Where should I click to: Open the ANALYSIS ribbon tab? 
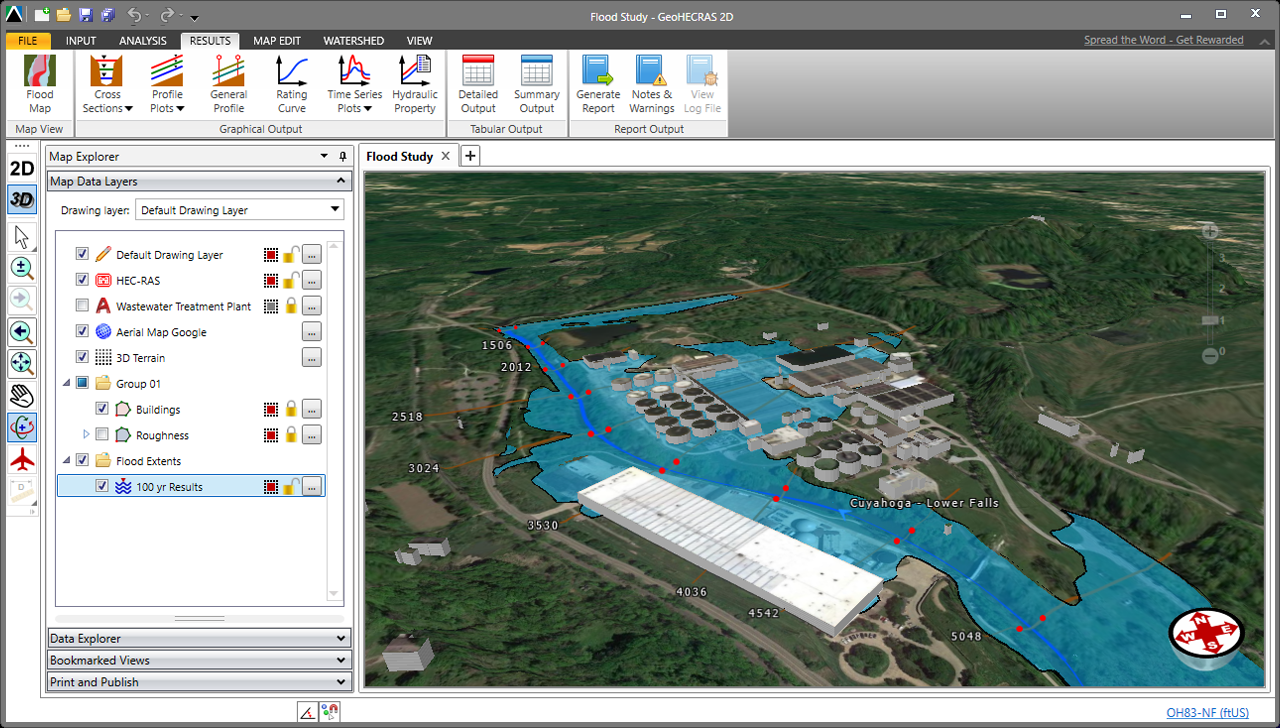142,41
